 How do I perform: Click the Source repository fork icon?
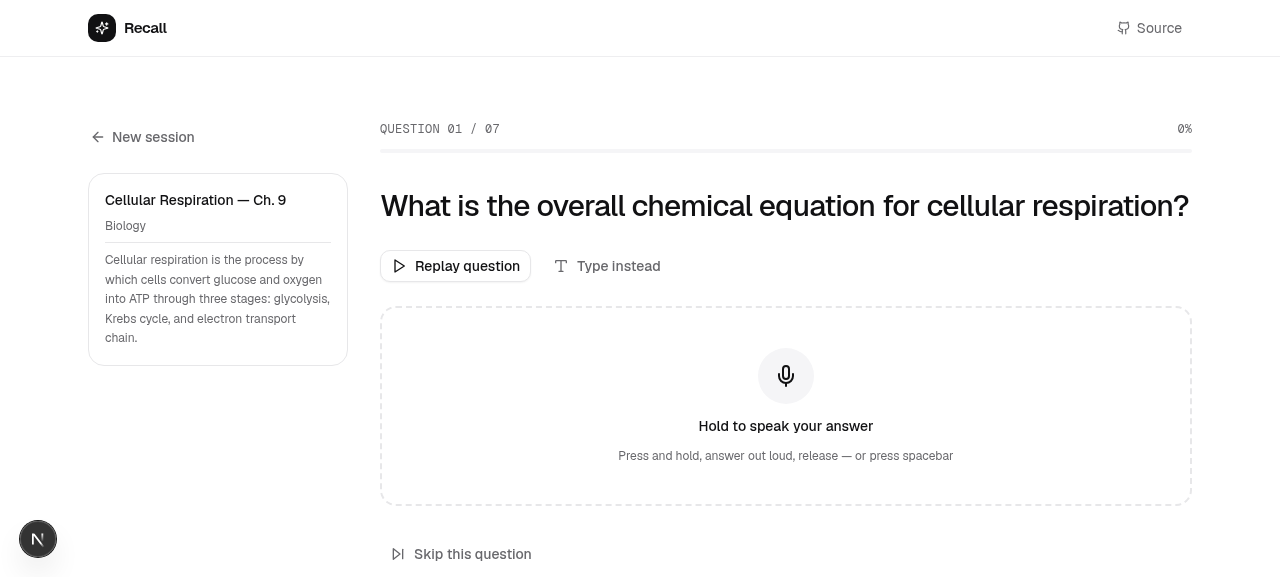click(1123, 28)
